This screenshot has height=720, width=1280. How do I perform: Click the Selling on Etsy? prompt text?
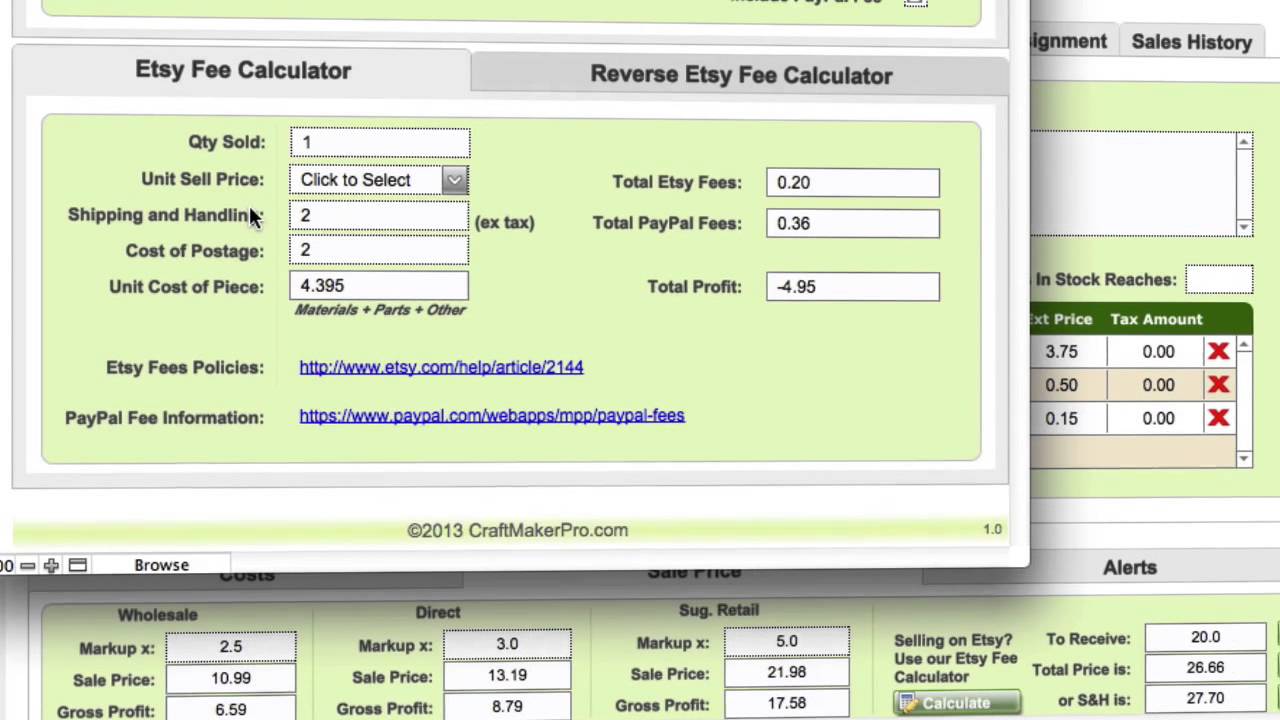click(x=953, y=640)
